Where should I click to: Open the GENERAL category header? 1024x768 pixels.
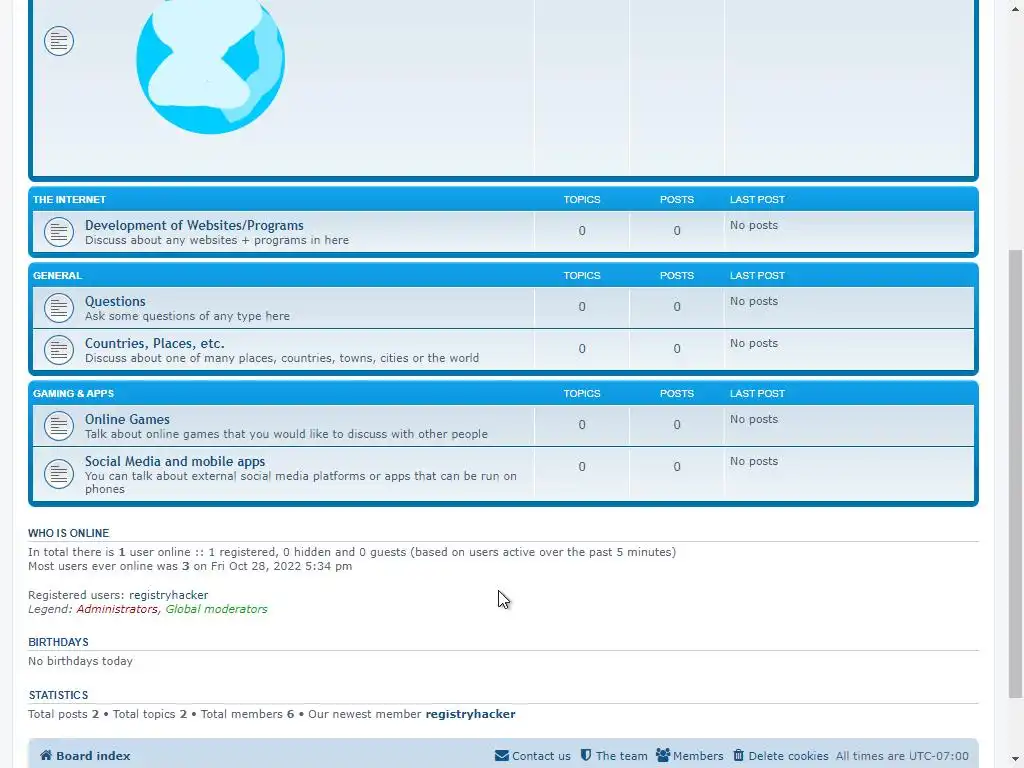coord(57,276)
